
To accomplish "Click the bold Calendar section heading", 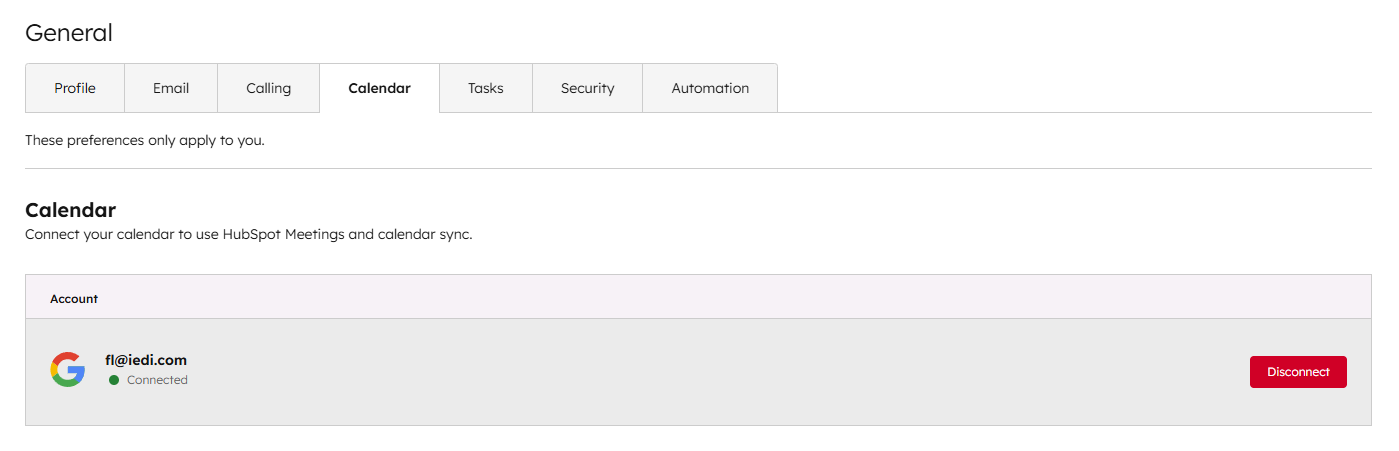I will (71, 210).
